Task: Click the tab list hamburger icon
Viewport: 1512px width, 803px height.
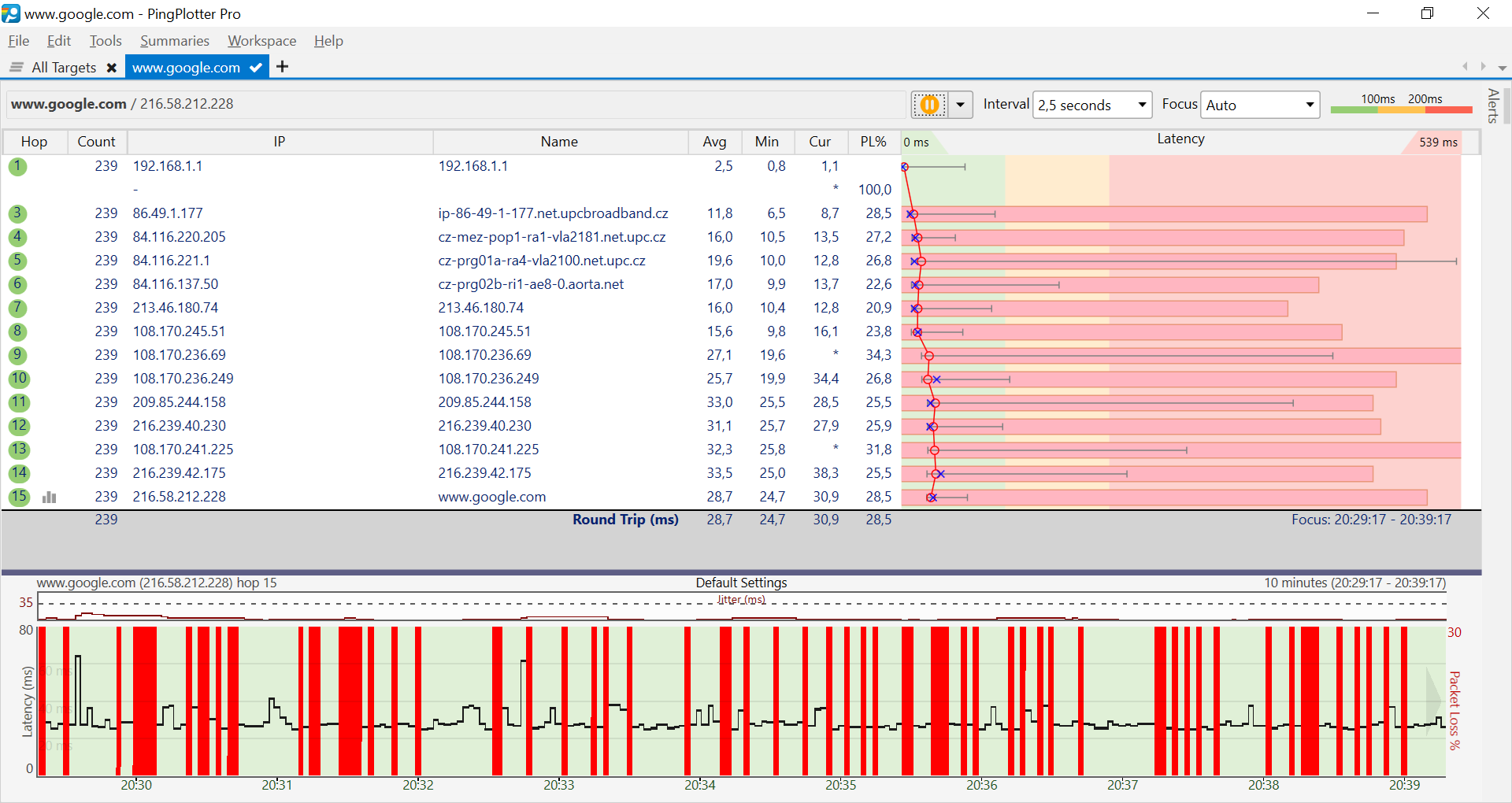Action: tap(16, 68)
